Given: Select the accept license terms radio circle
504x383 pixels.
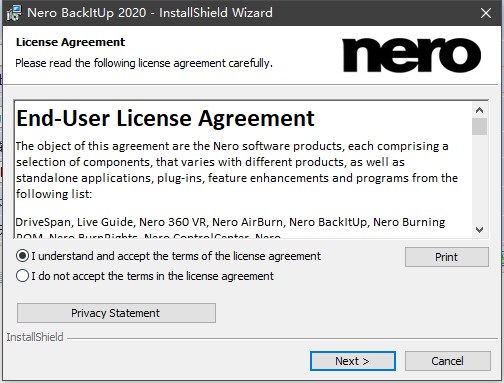Looking at the screenshot, I should click(x=22, y=256).
